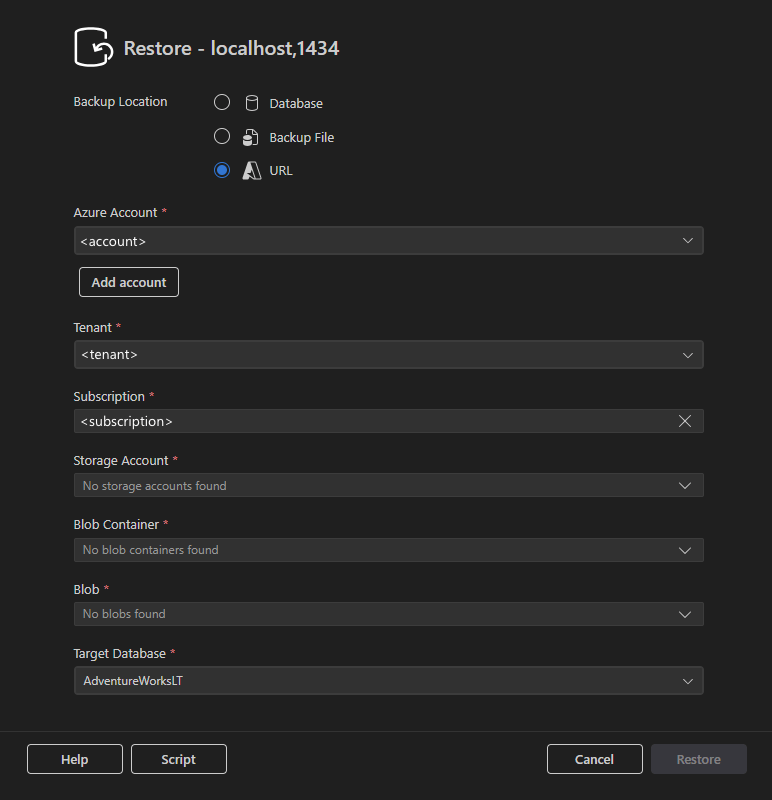The width and height of the screenshot is (772, 800).
Task: Click the Backup File icon
Action: coord(251,136)
